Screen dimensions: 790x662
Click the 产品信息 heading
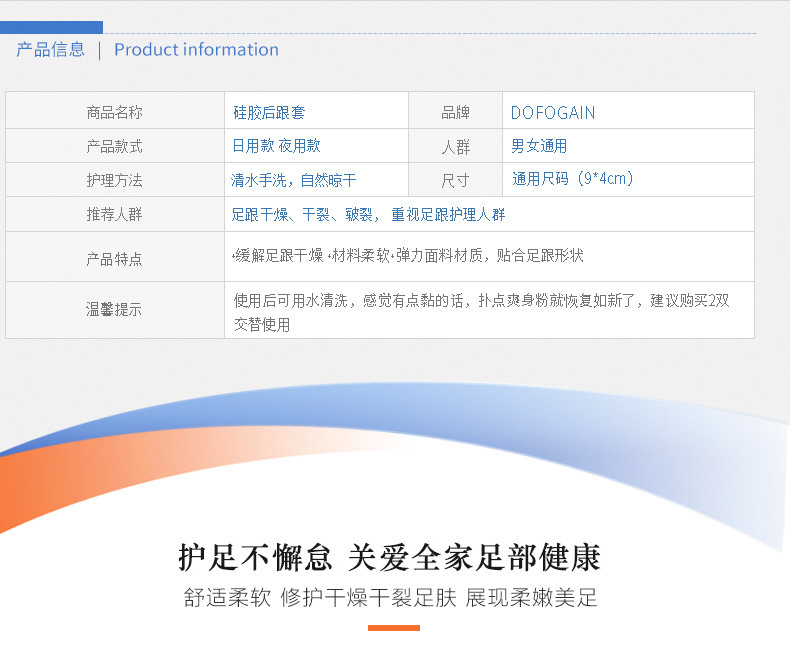(50, 49)
